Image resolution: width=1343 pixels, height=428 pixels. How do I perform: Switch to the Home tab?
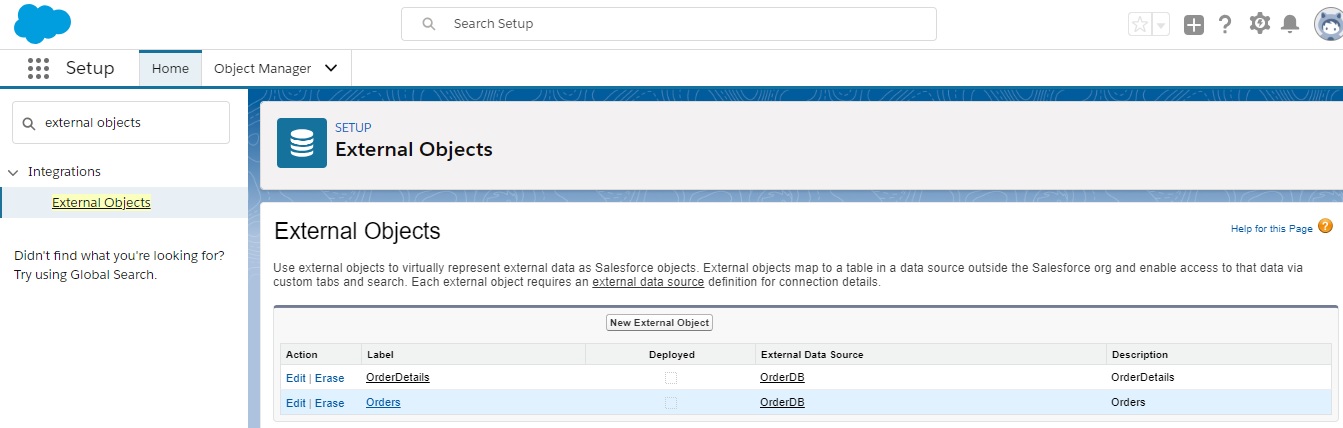pos(170,68)
